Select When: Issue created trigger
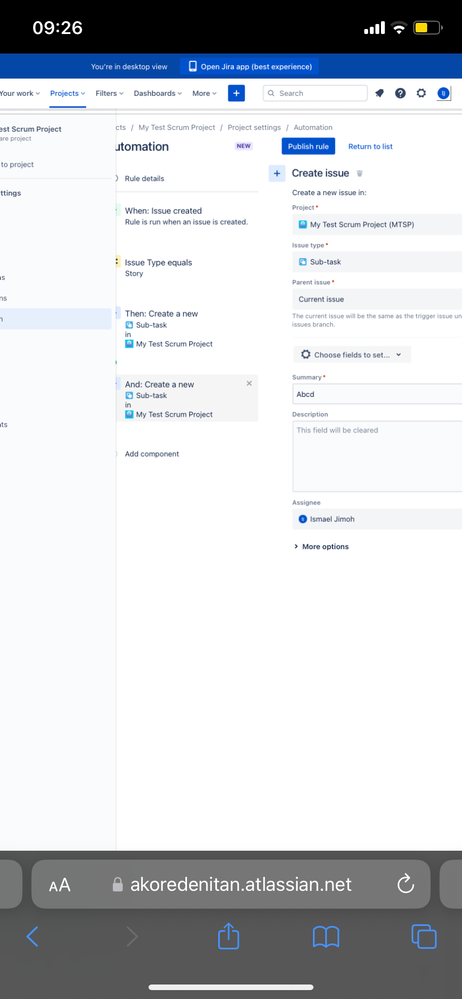 coord(186,215)
